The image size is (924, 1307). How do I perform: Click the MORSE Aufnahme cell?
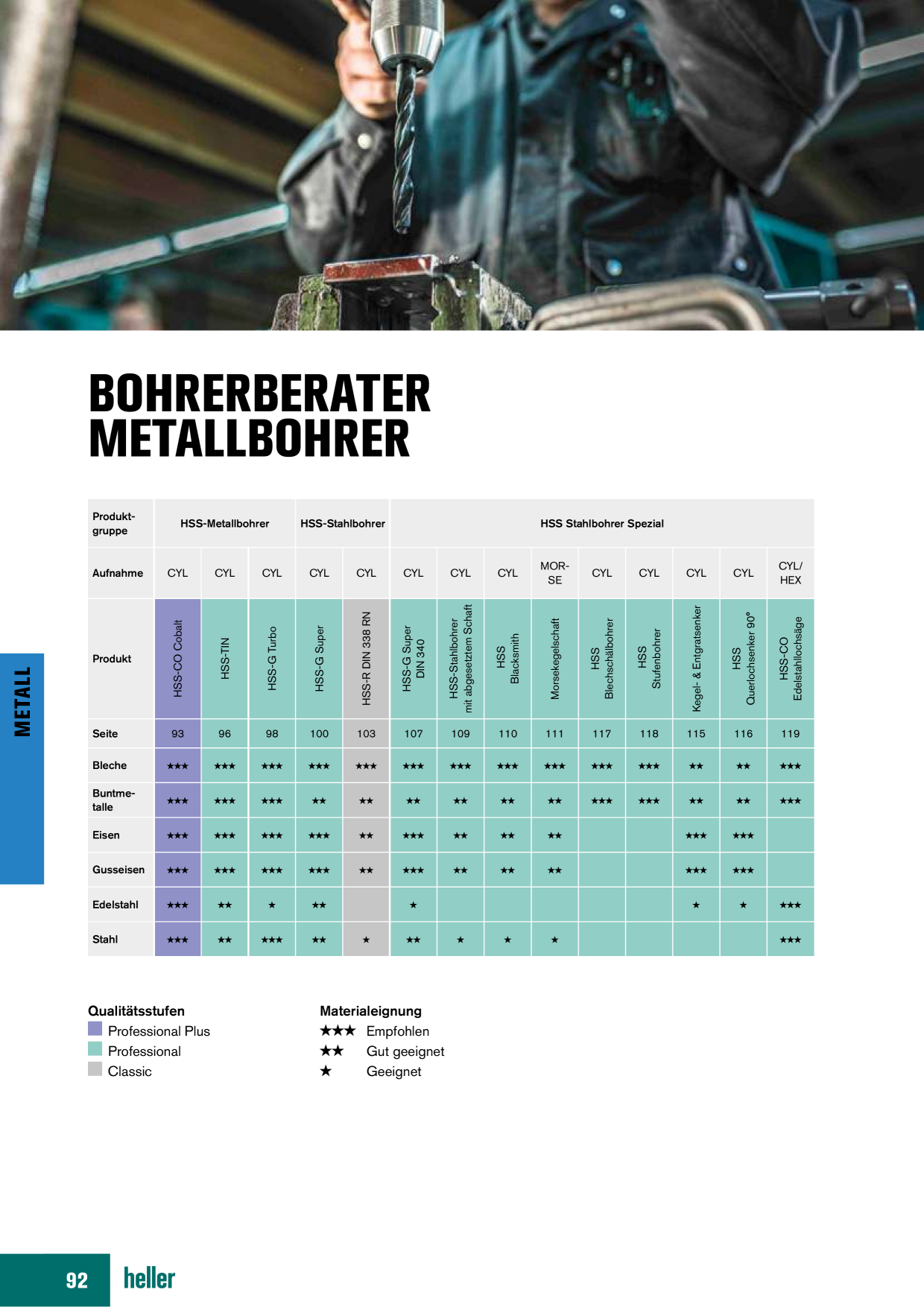pos(554,573)
